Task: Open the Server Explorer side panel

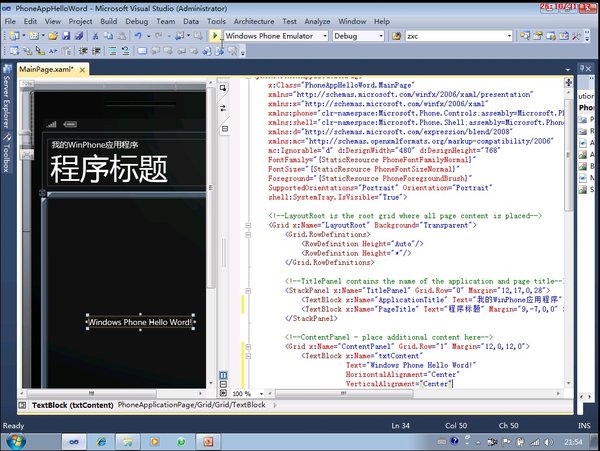Action: click(x=6, y=102)
